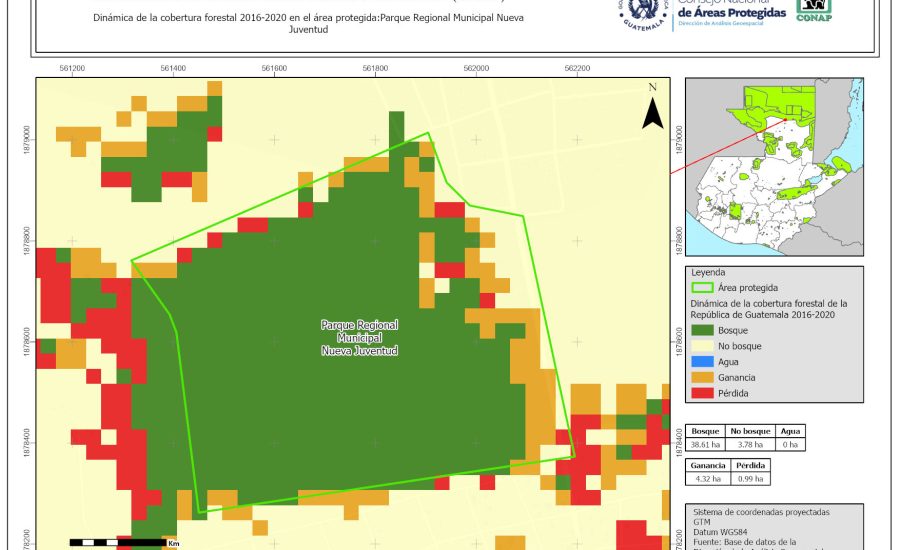Select the blue Agua legend swatch

[703, 362]
